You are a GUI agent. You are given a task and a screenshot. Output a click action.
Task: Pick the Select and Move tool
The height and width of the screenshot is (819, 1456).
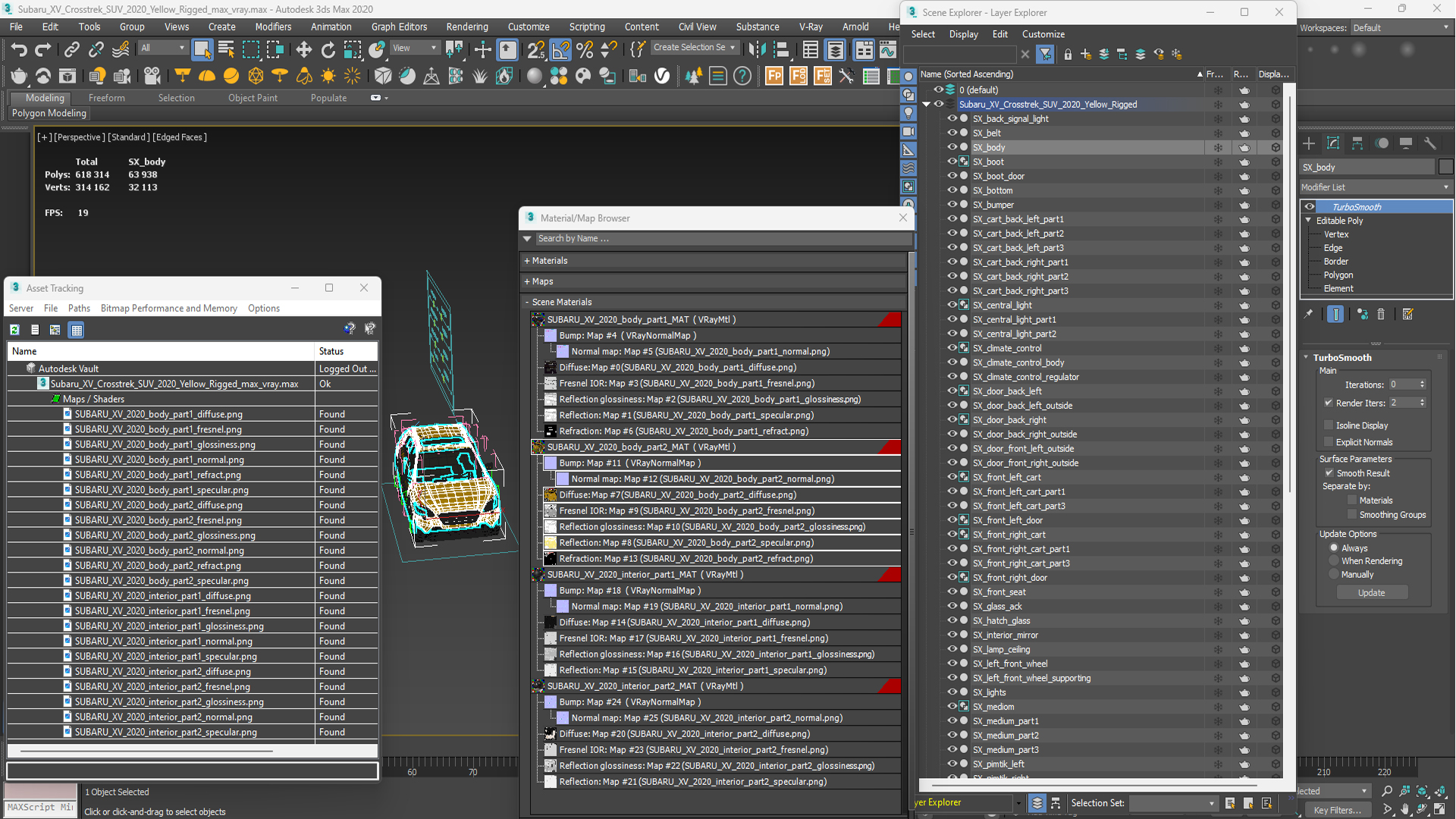303,50
